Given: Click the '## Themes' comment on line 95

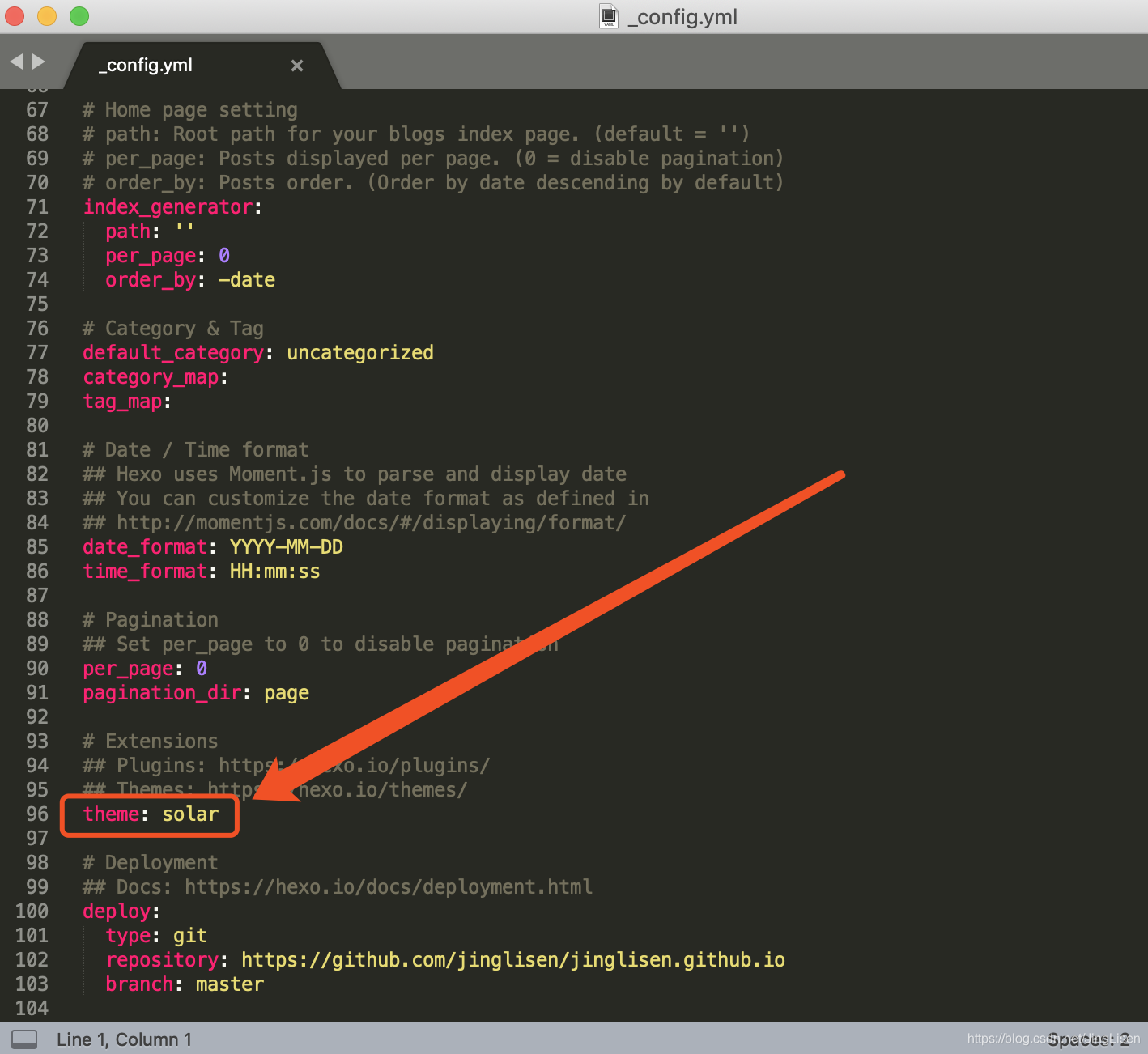Looking at the screenshot, I should [x=275, y=790].
